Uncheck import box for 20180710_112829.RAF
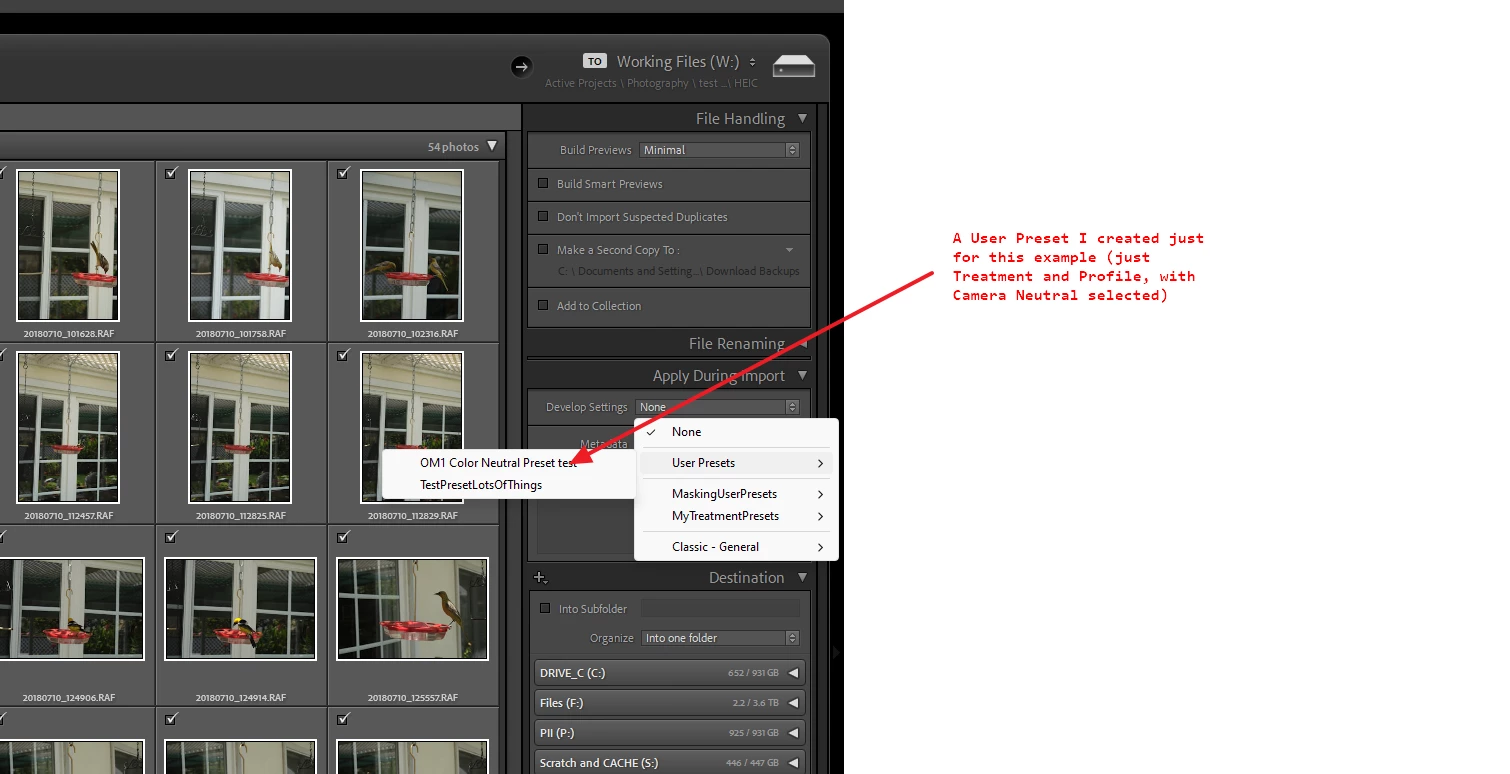The image size is (1510, 774). [344, 355]
